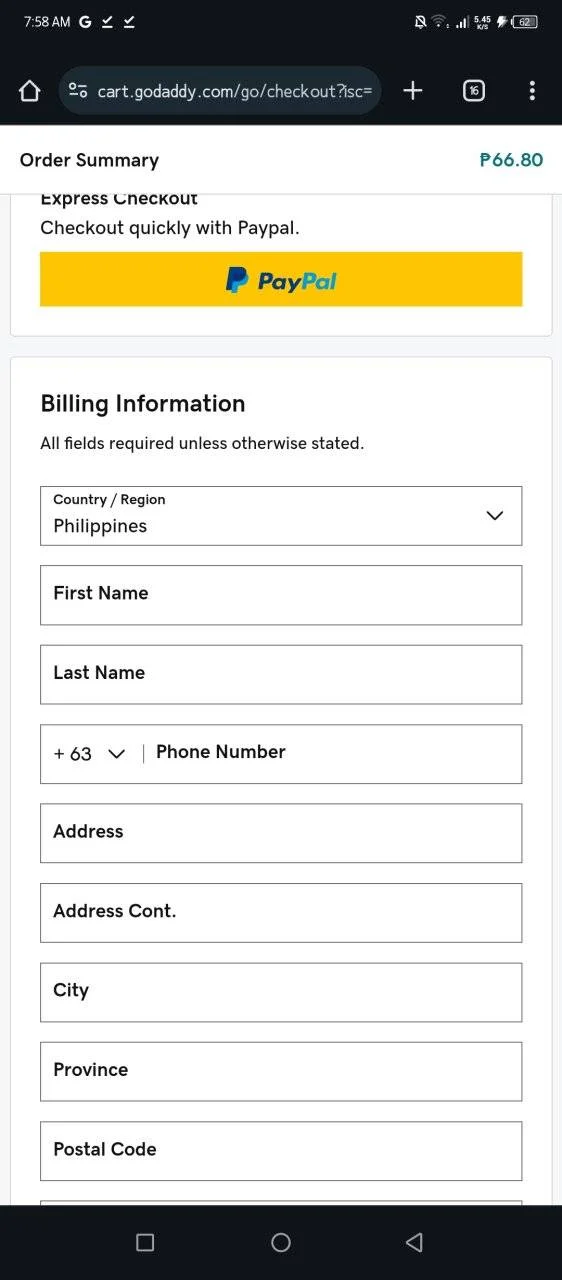
Task: Open the +63 phone country code selector
Action: click(x=90, y=754)
